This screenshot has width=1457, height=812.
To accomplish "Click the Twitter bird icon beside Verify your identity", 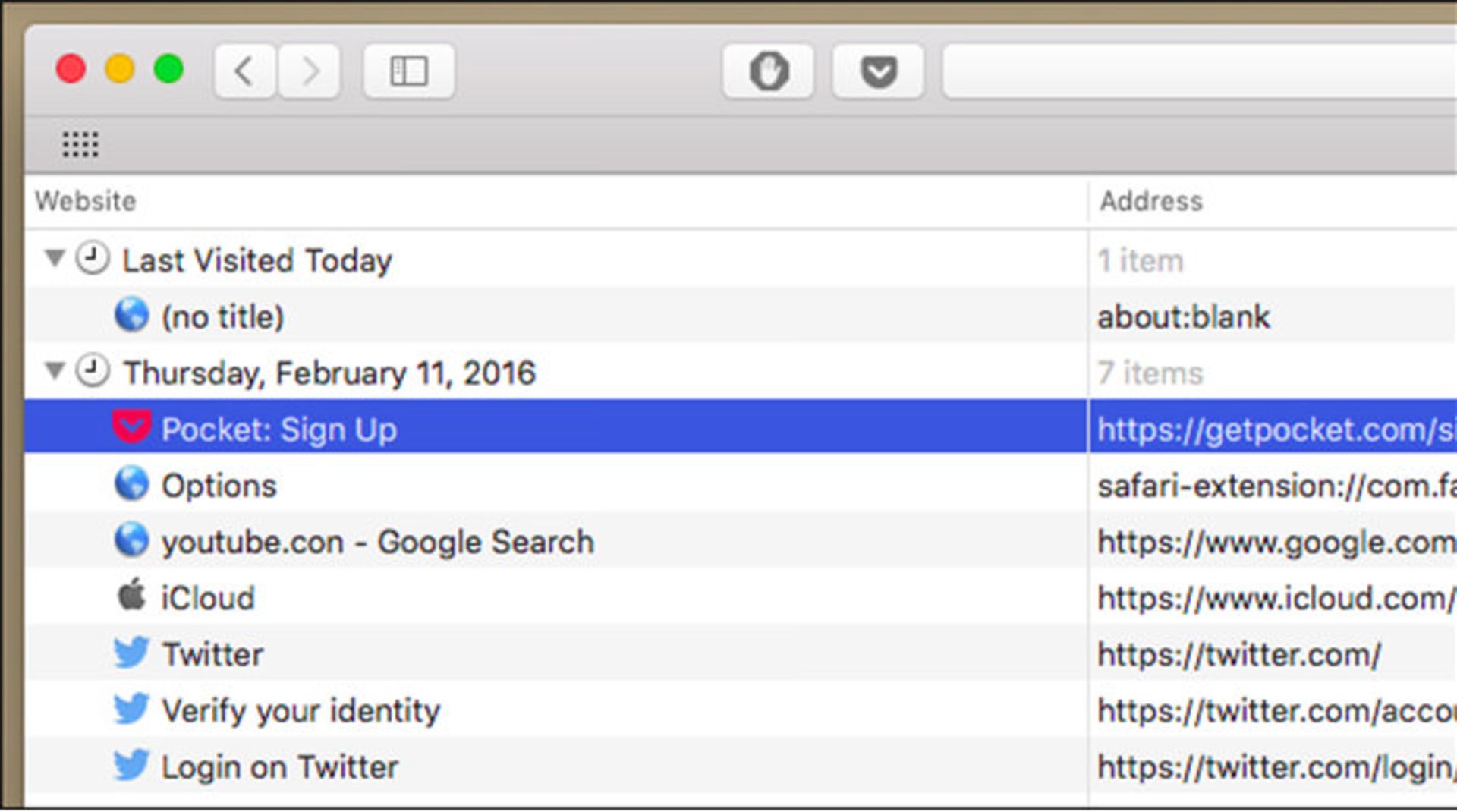I will (x=131, y=709).
